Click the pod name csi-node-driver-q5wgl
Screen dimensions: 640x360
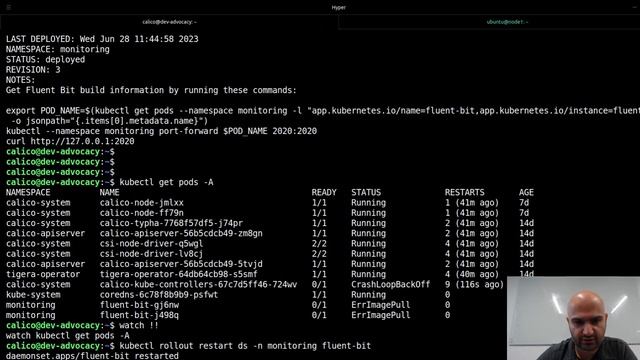coord(151,244)
